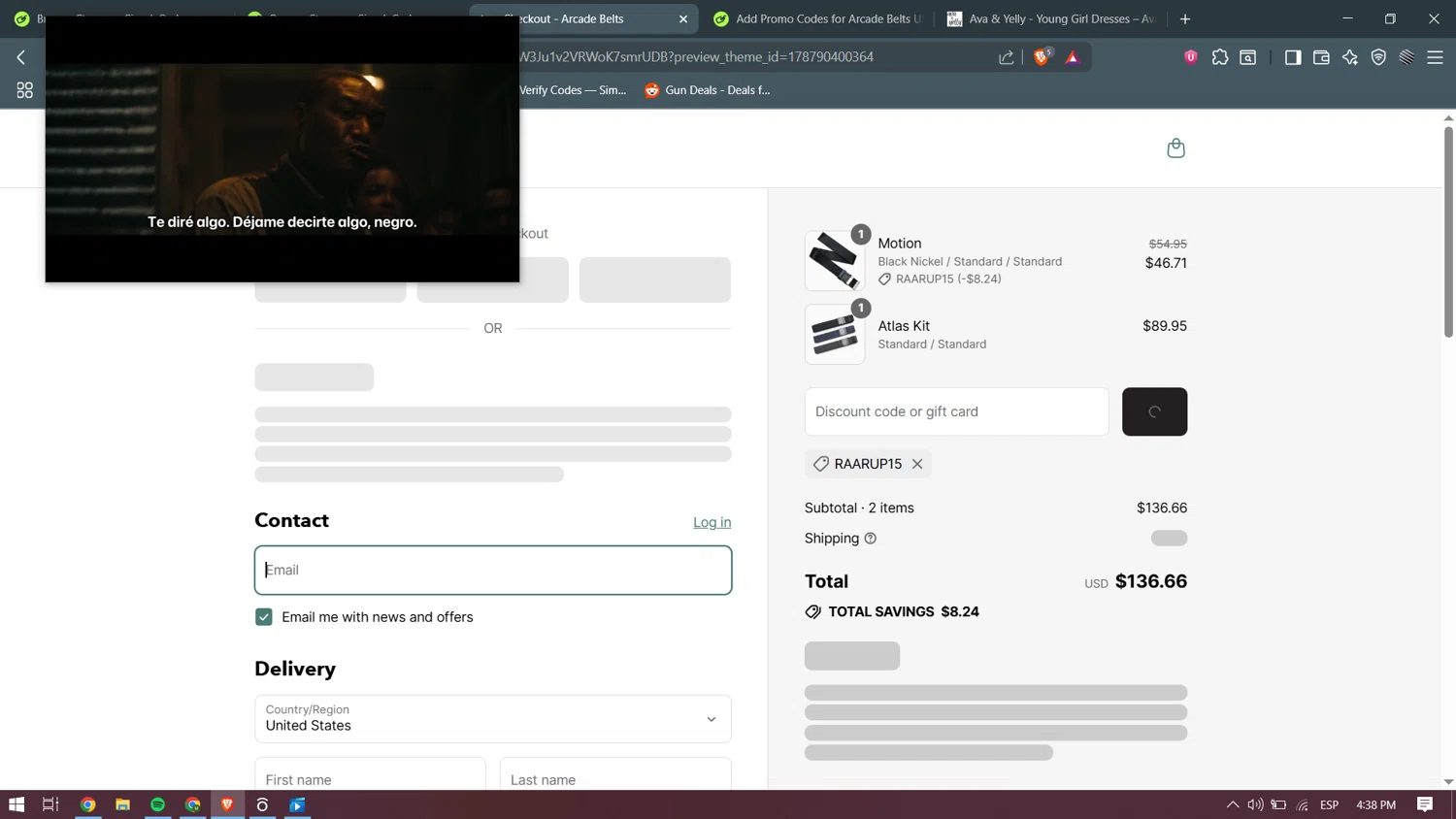Open the browser hamburger menu
This screenshot has width=1456, height=819.
click(1435, 57)
